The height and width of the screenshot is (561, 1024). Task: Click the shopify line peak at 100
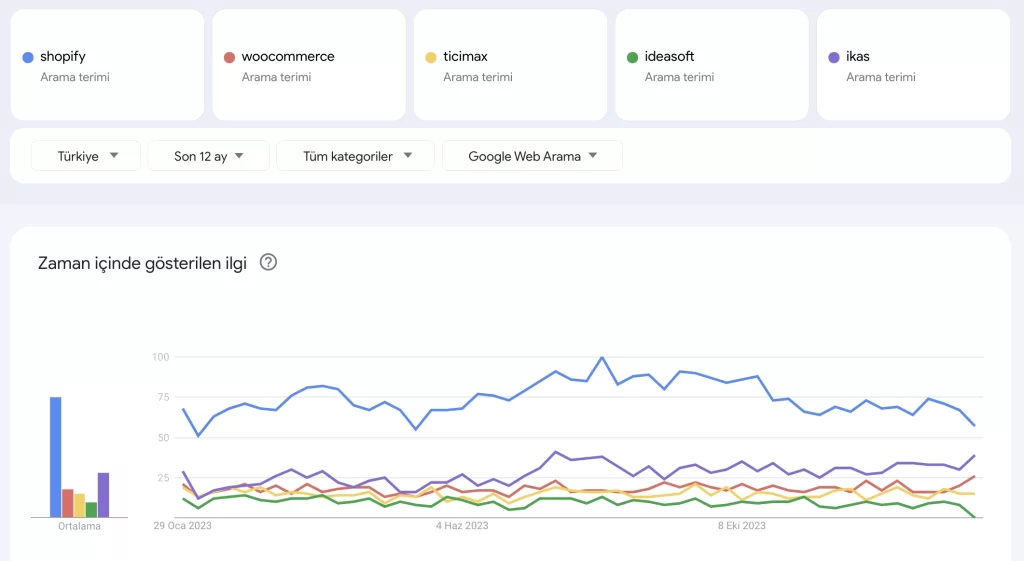tap(602, 358)
